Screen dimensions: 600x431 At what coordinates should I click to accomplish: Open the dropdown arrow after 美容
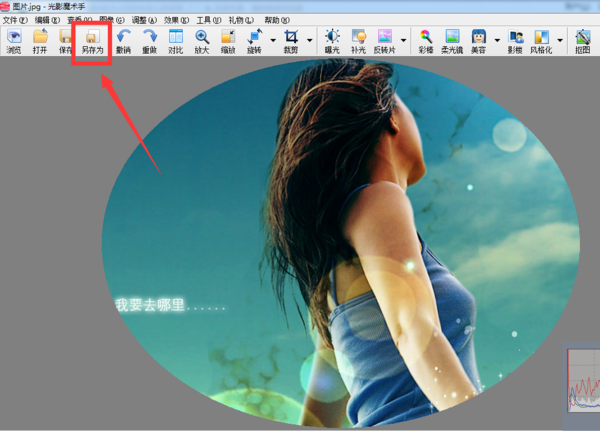click(x=496, y=41)
